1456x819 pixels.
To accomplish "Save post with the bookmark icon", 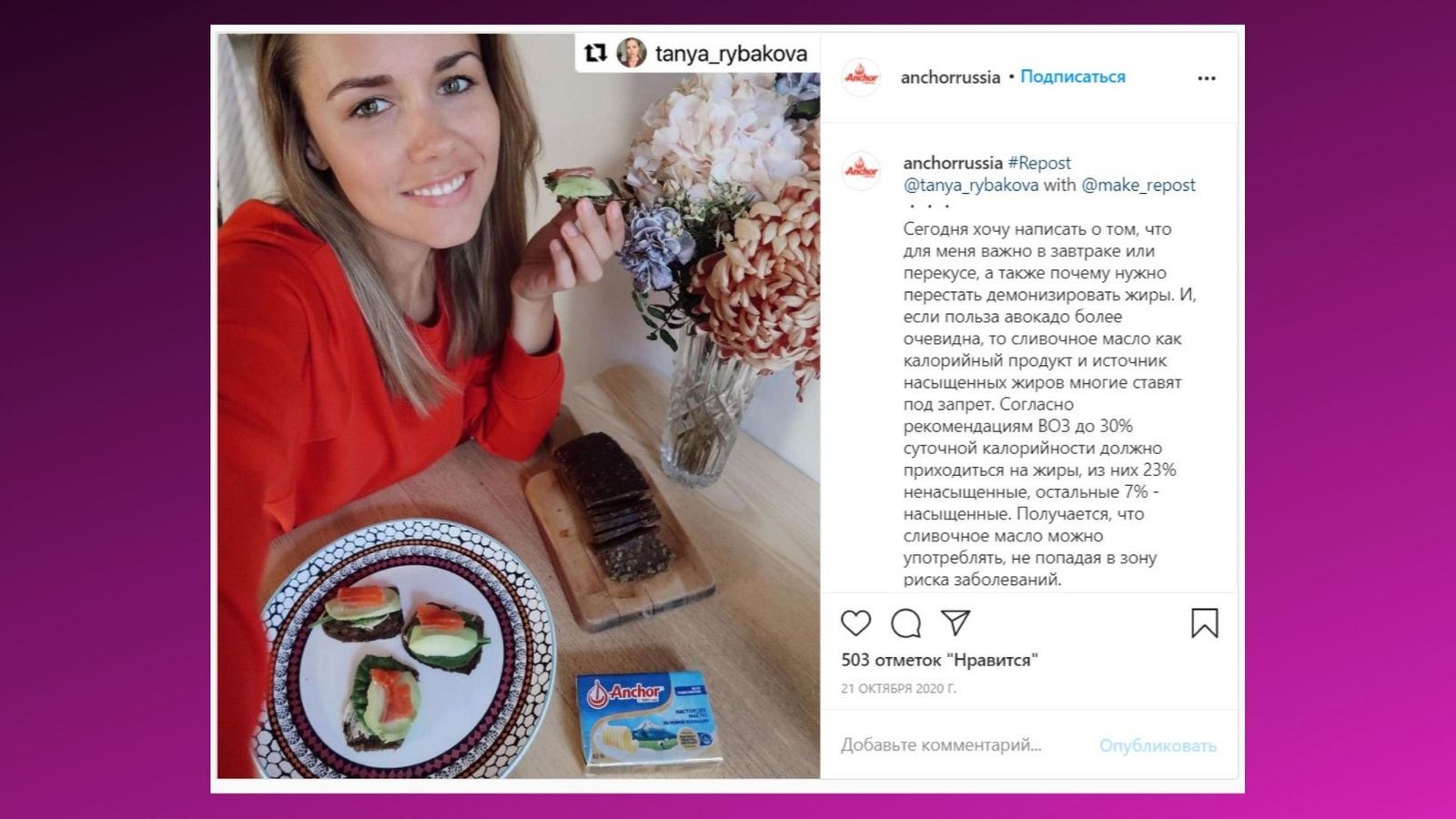I will coord(1204,623).
